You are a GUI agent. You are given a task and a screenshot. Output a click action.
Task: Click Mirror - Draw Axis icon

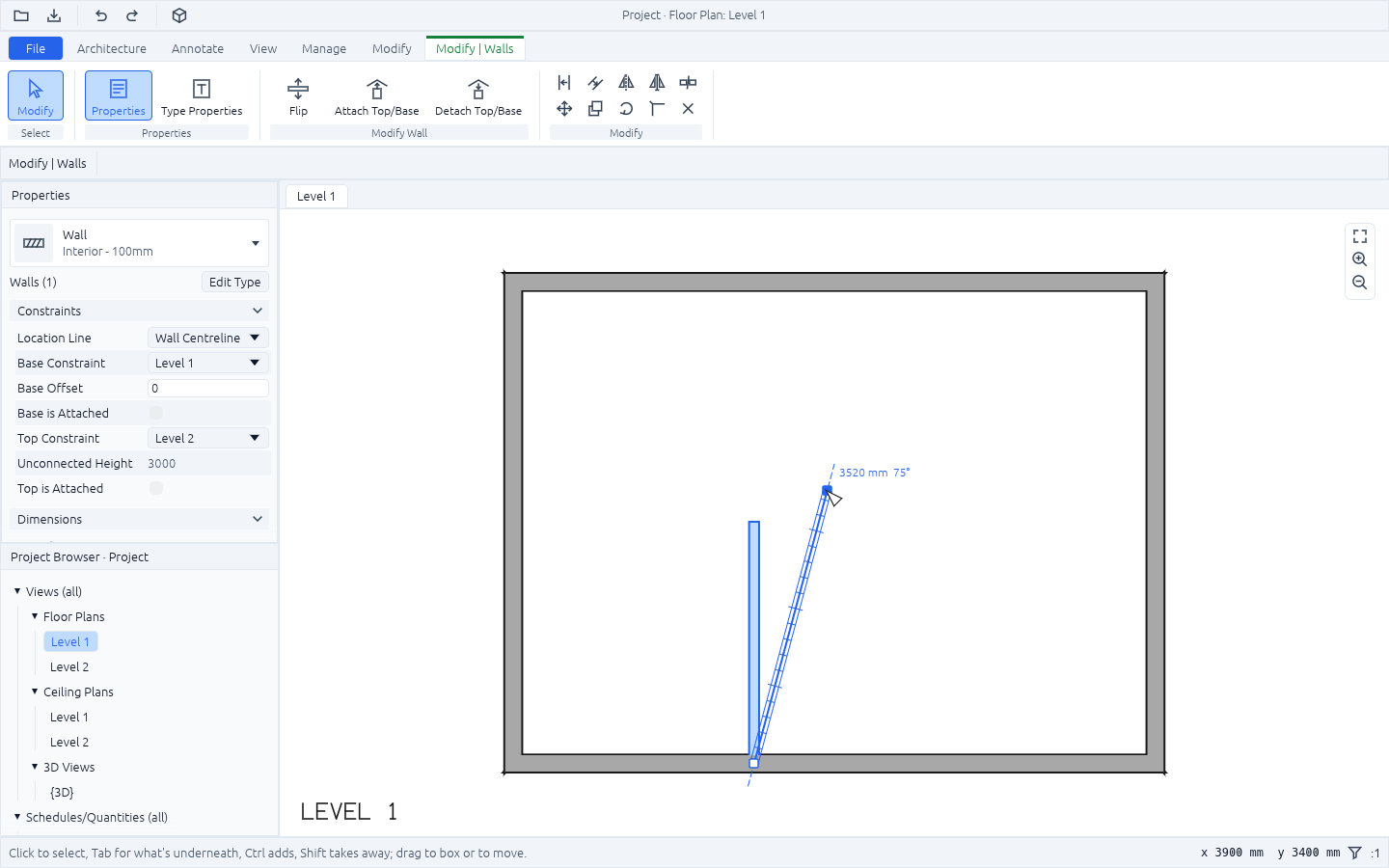657,83
